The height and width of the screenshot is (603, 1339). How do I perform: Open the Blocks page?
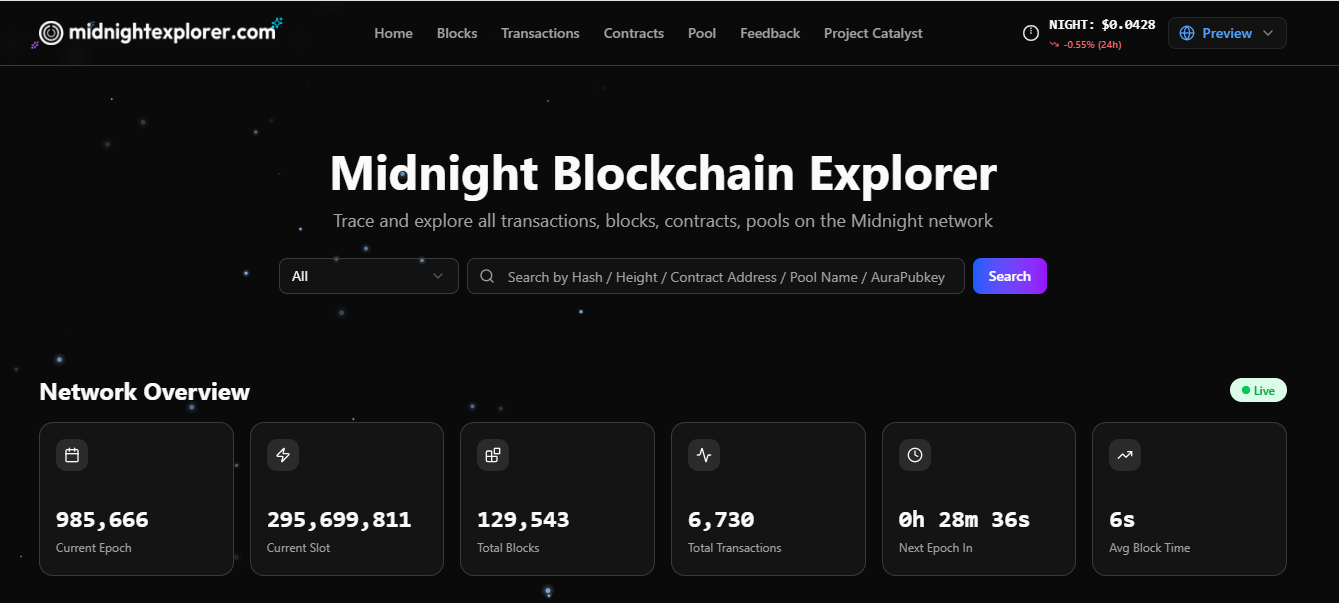[x=457, y=33]
